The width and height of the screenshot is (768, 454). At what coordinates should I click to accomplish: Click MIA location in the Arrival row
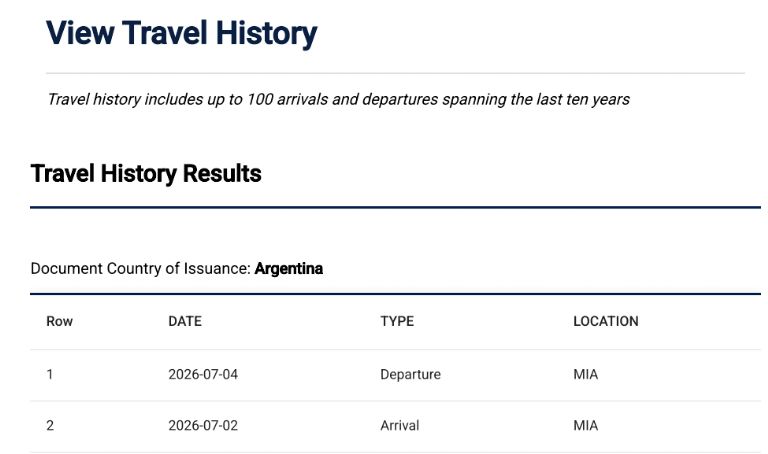(x=586, y=426)
